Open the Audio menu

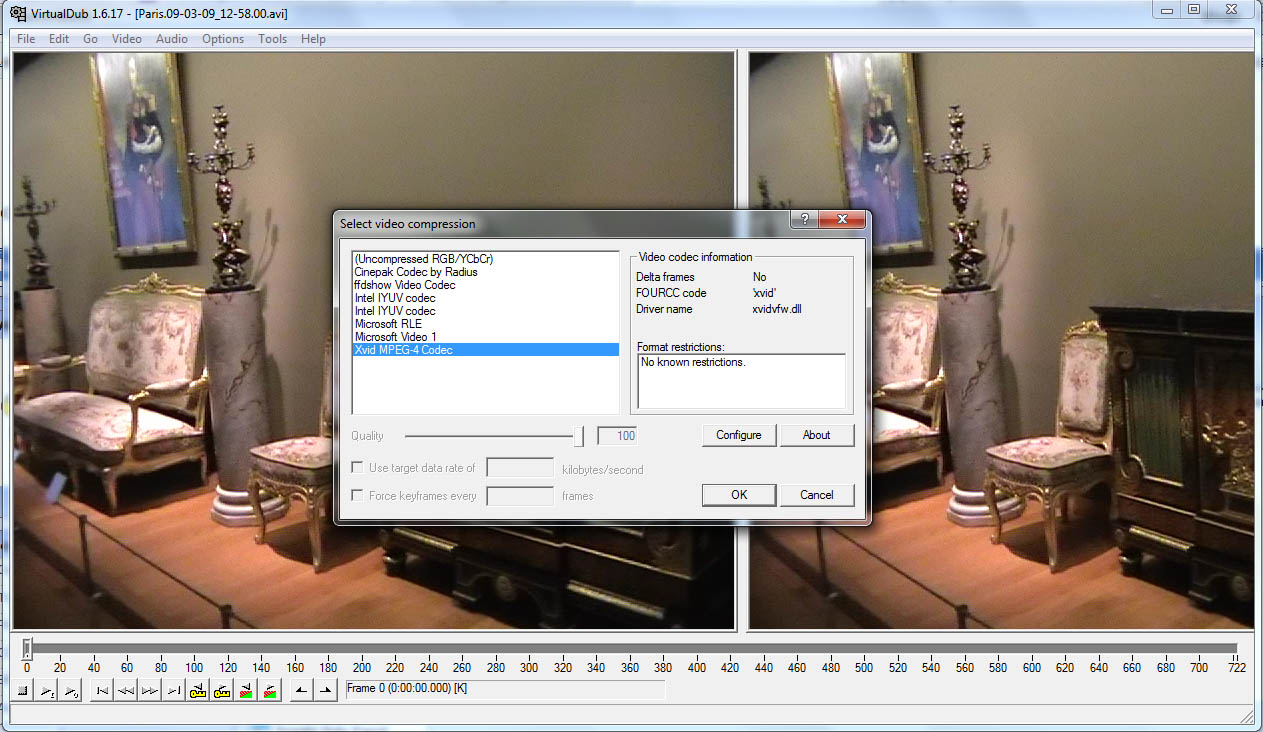pos(172,39)
